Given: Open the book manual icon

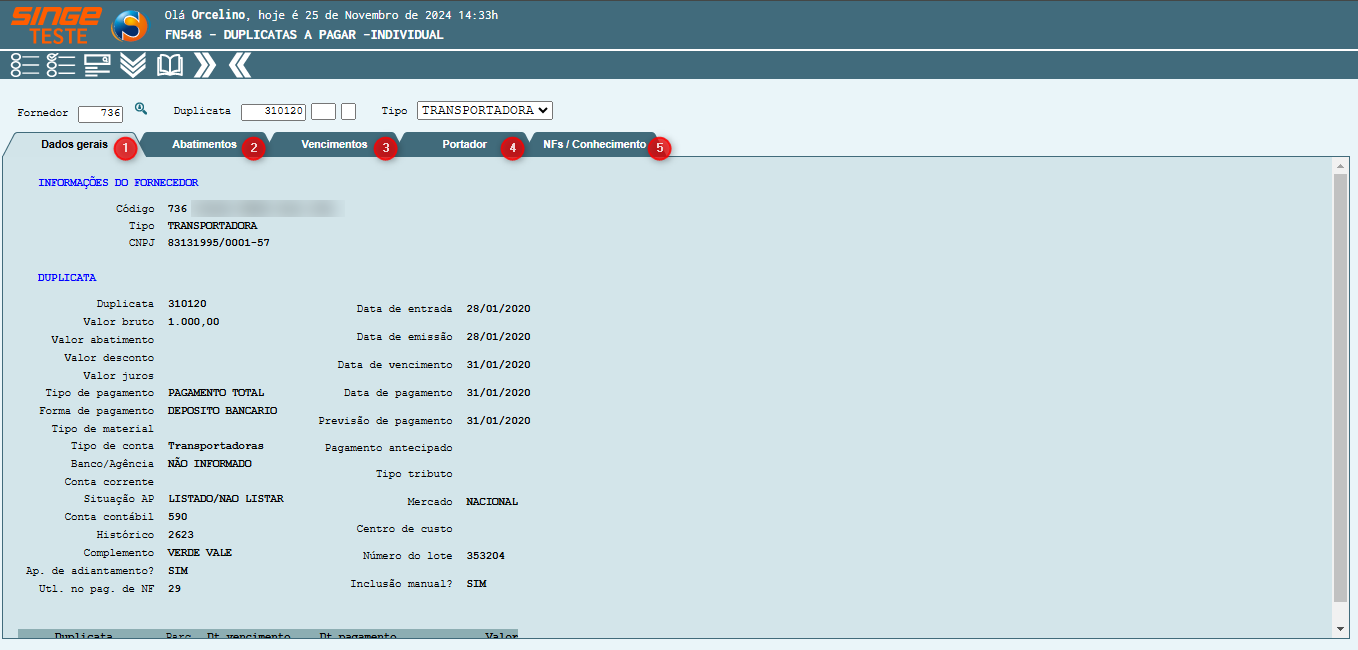Looking at the screenshot, I should click(x=170, y=66).
